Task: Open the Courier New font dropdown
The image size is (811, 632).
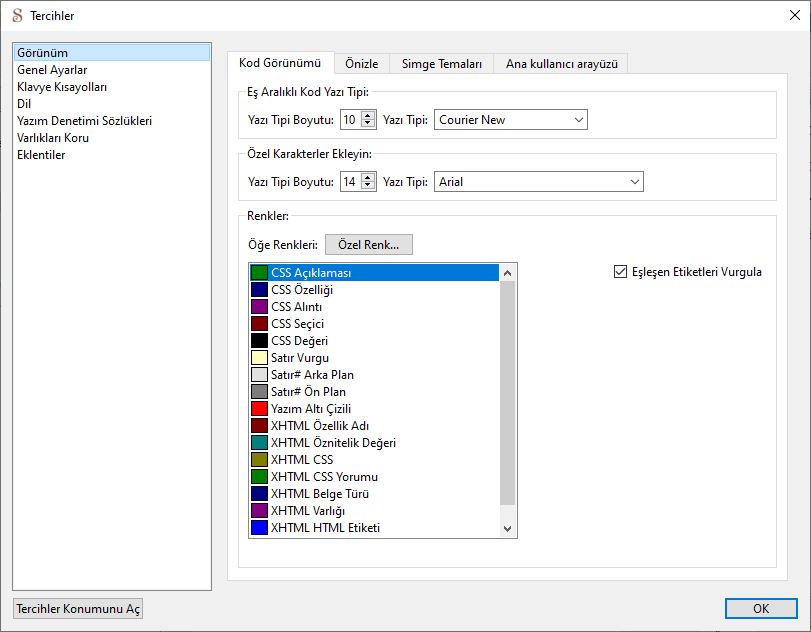Action: tap(510, 119)
